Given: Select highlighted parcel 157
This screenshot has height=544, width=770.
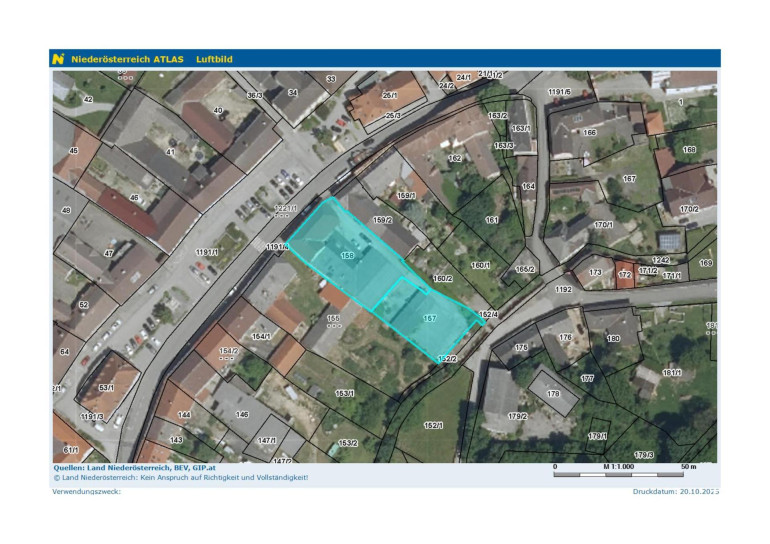Looking at the screenshot, I should pos(429,319).
